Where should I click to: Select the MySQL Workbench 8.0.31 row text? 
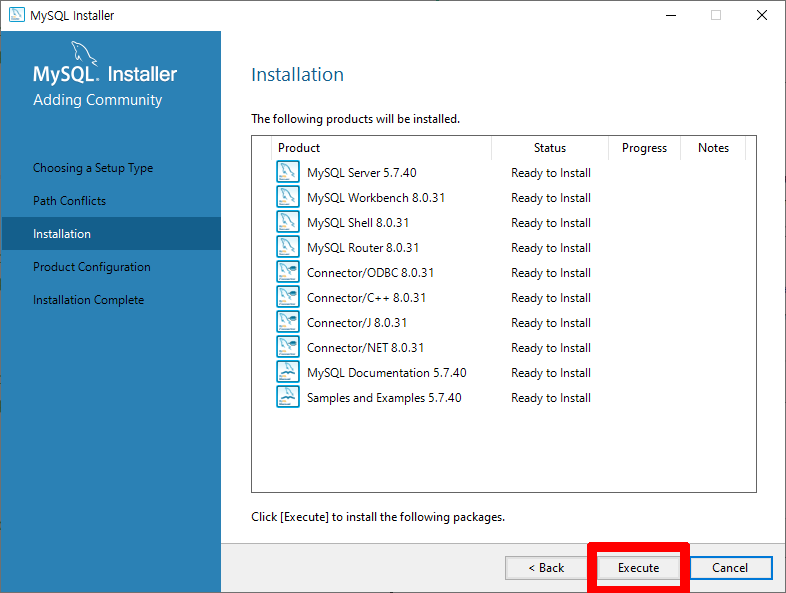point(376,198)
